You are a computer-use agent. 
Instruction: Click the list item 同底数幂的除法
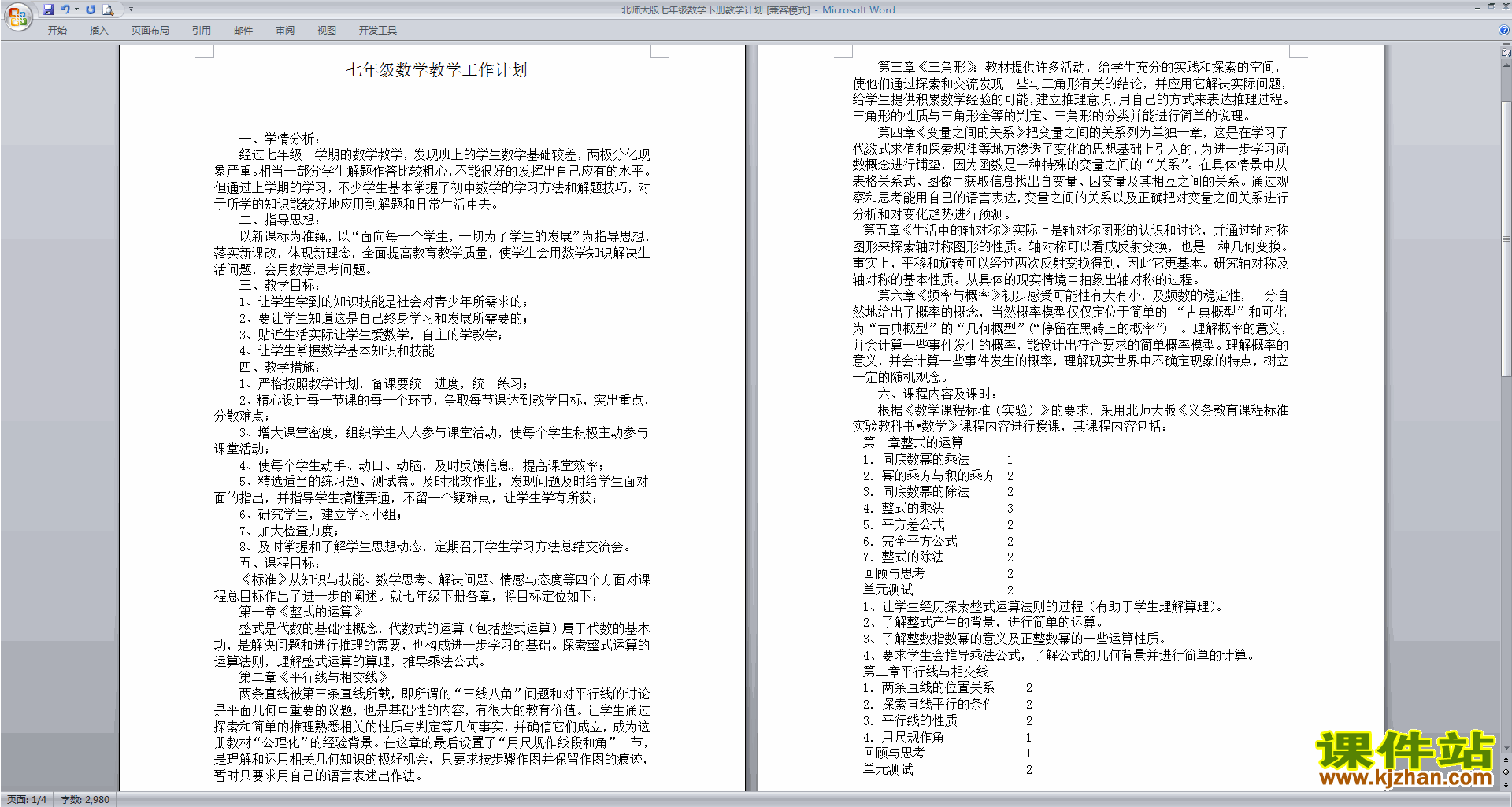coord(925,491)
